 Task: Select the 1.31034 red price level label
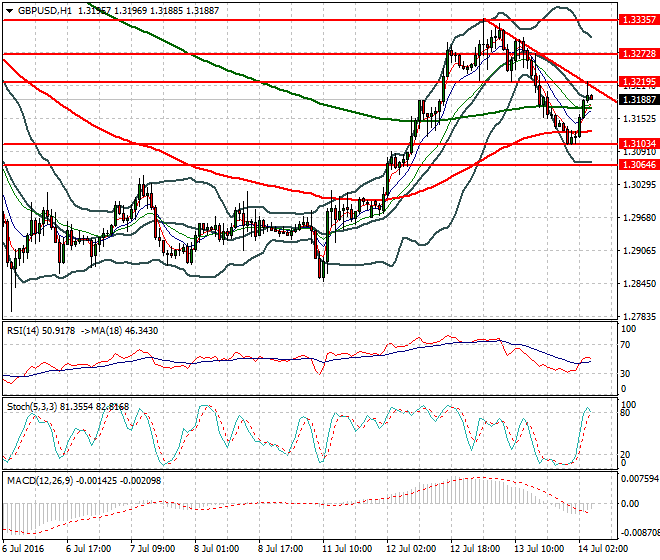tap(639, 144)
